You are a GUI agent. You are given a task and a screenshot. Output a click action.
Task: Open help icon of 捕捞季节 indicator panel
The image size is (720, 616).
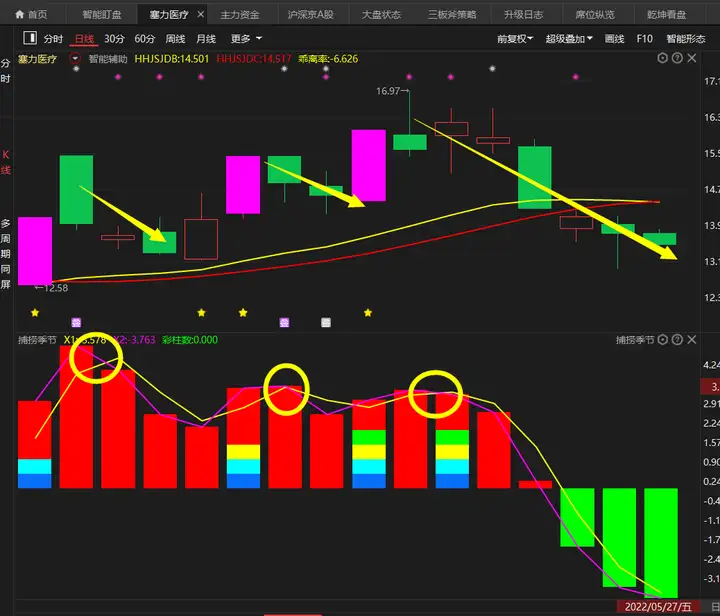(678, 340)
